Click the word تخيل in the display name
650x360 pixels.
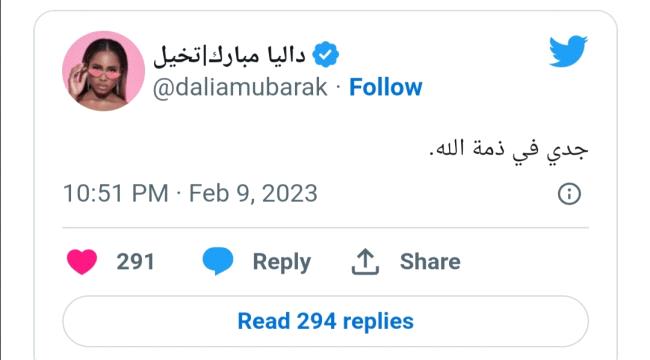tap(177, 56)
